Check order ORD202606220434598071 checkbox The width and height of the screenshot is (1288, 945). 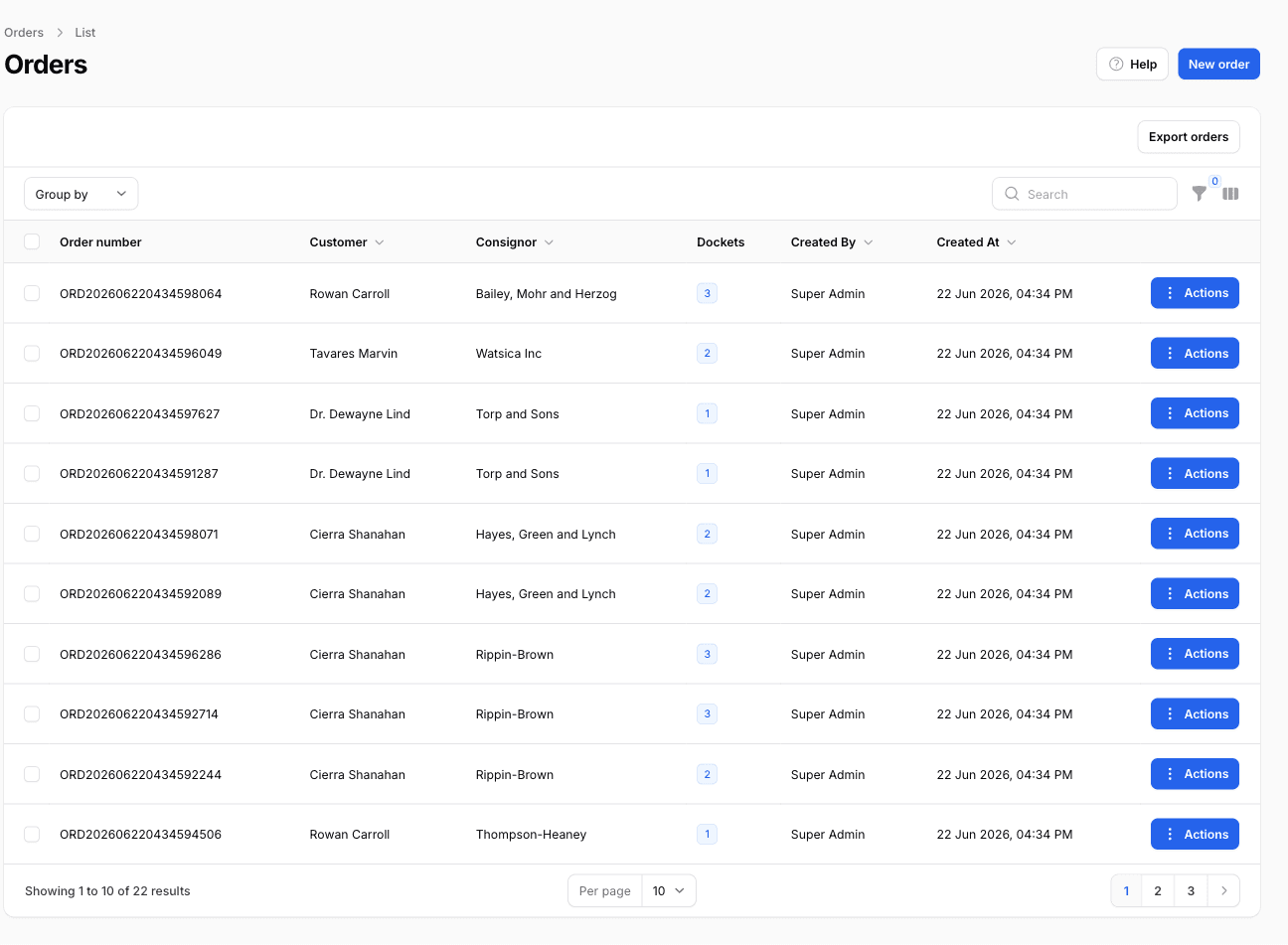click(x=32, y=534)
